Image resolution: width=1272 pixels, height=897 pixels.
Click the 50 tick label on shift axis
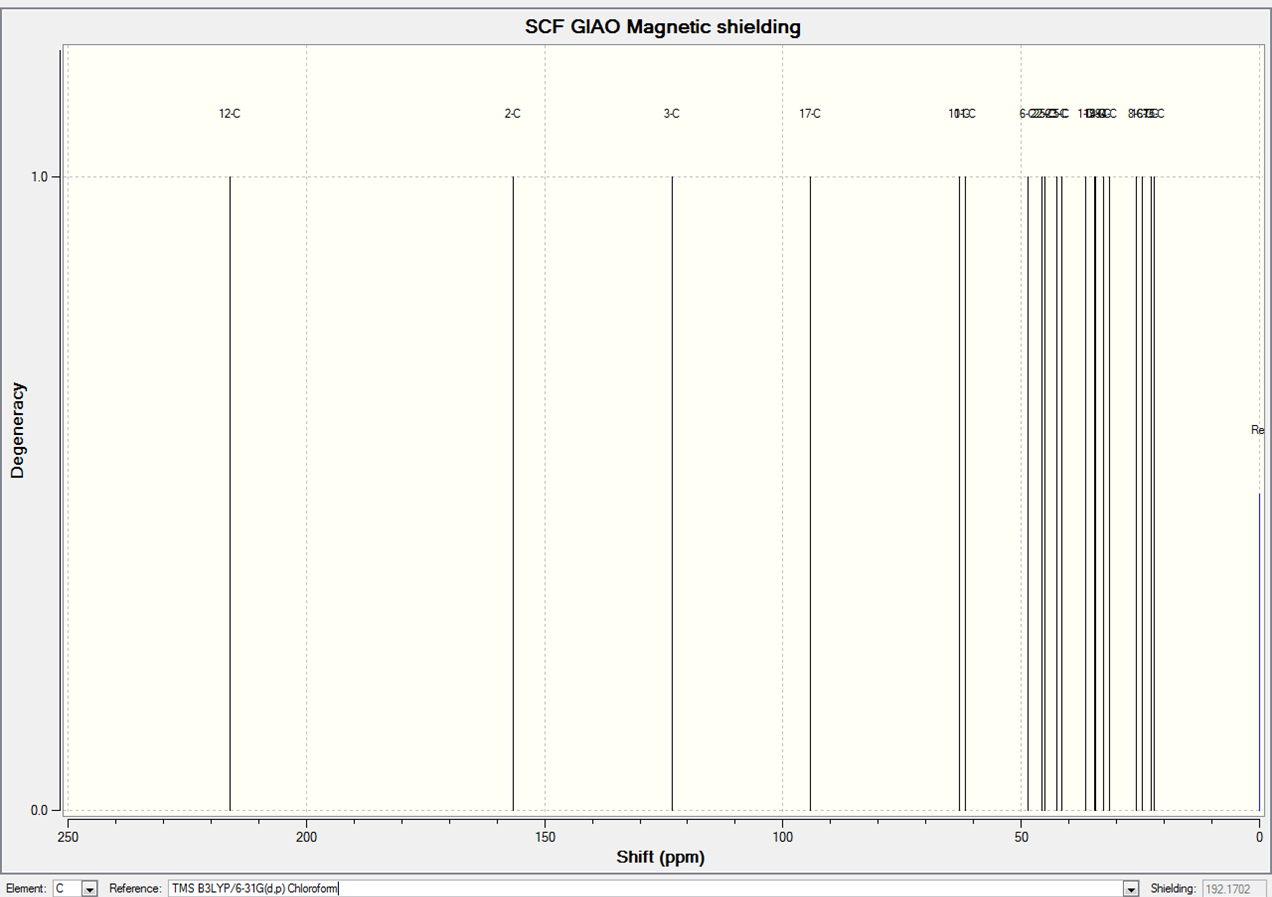1021,837
